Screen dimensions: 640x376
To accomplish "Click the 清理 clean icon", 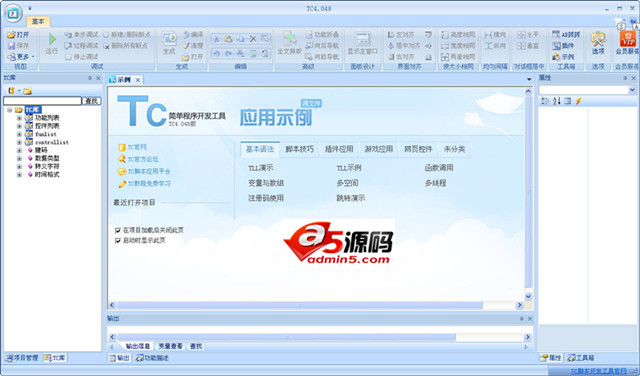I will point(186,46).
